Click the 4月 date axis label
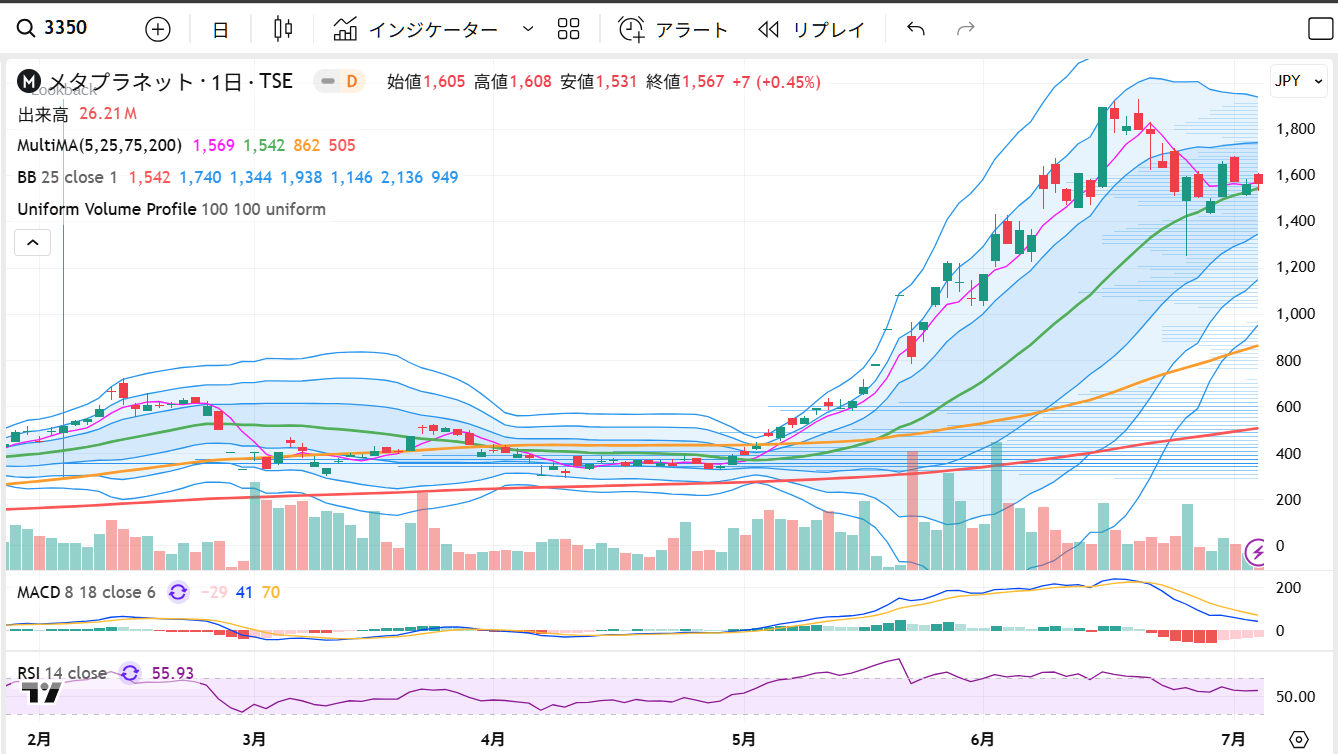 click(x=493, y=740)
